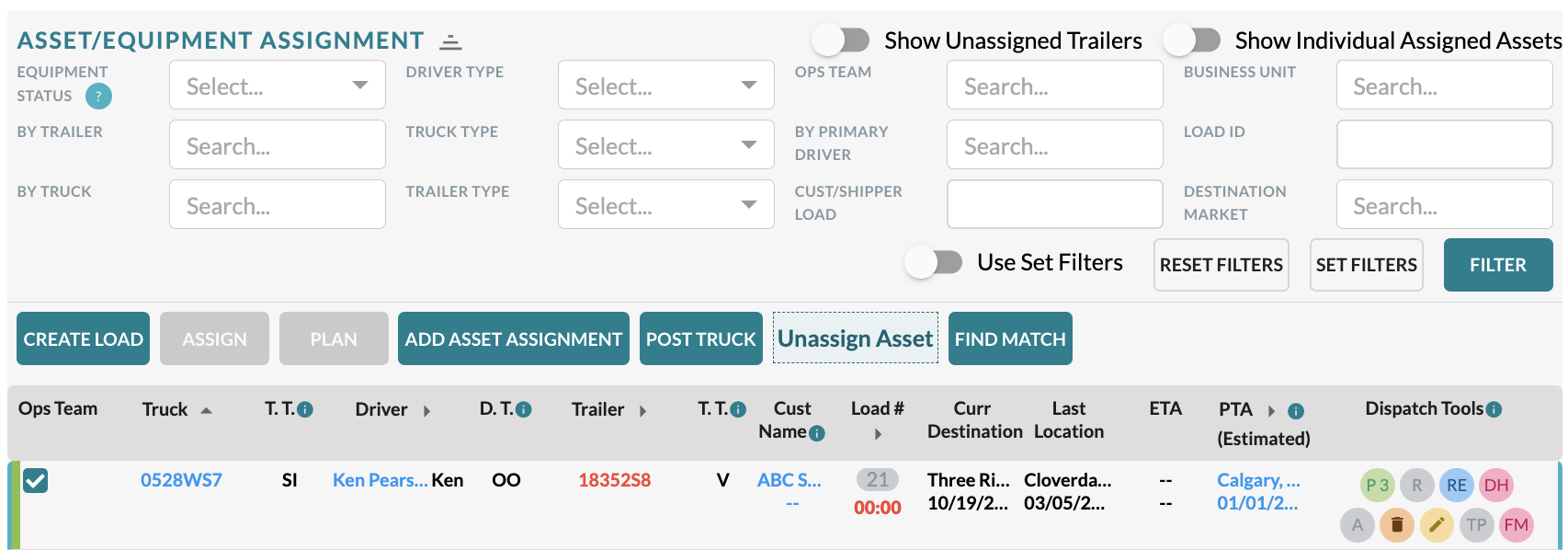The image size is (1568, 550).
Task: Open the T.T. info icon next to Trailer column
Action: (738, 410)
